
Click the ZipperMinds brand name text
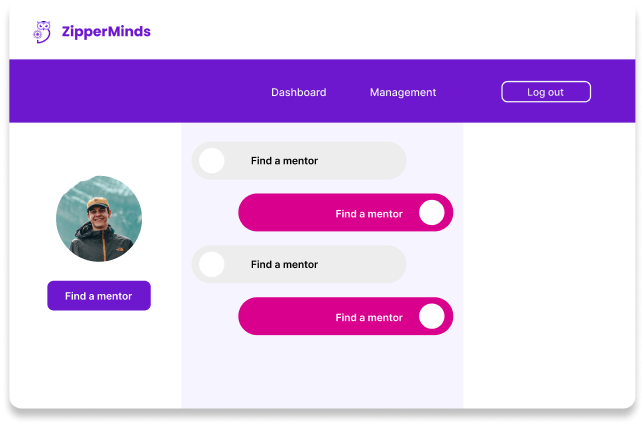tap(106, 32)
